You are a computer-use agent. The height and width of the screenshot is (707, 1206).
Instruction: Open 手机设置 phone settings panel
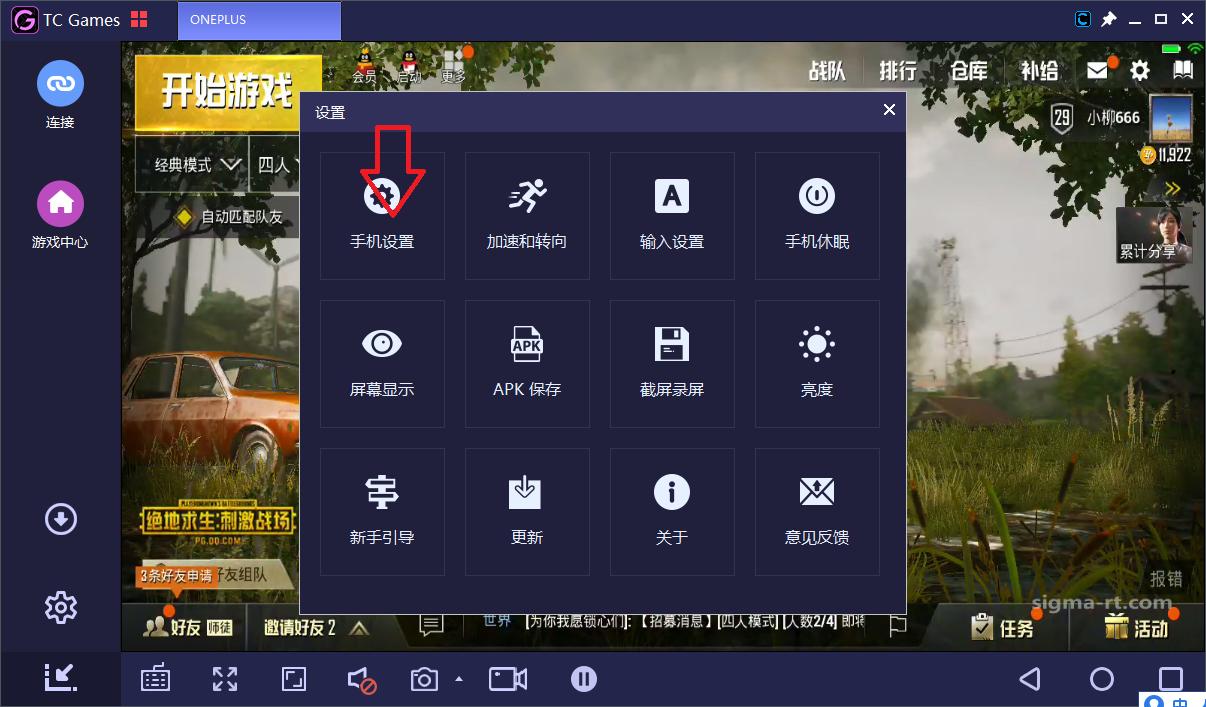click(x=382, y=215)
